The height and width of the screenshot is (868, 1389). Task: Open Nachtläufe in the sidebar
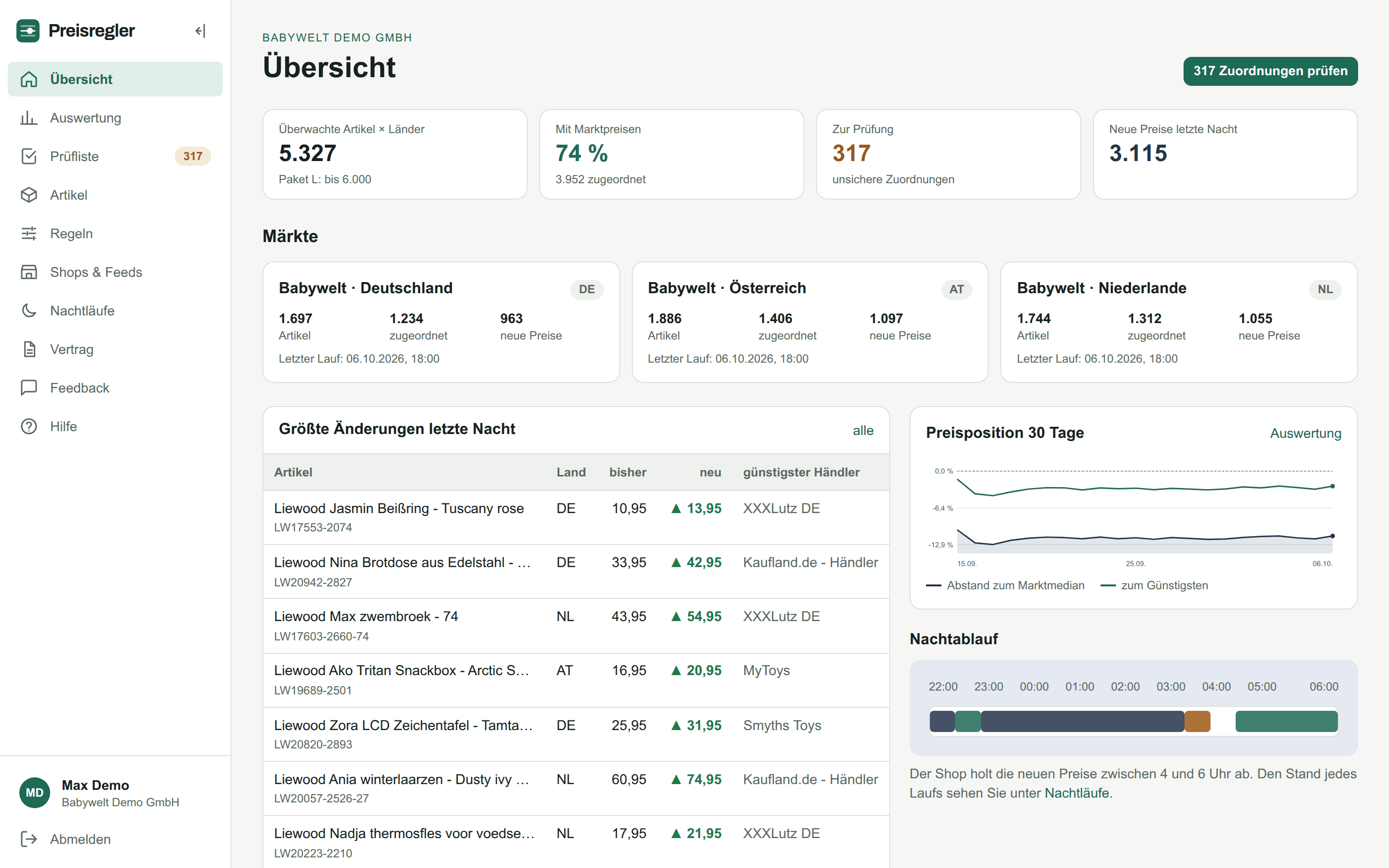[x=115, y=311]
